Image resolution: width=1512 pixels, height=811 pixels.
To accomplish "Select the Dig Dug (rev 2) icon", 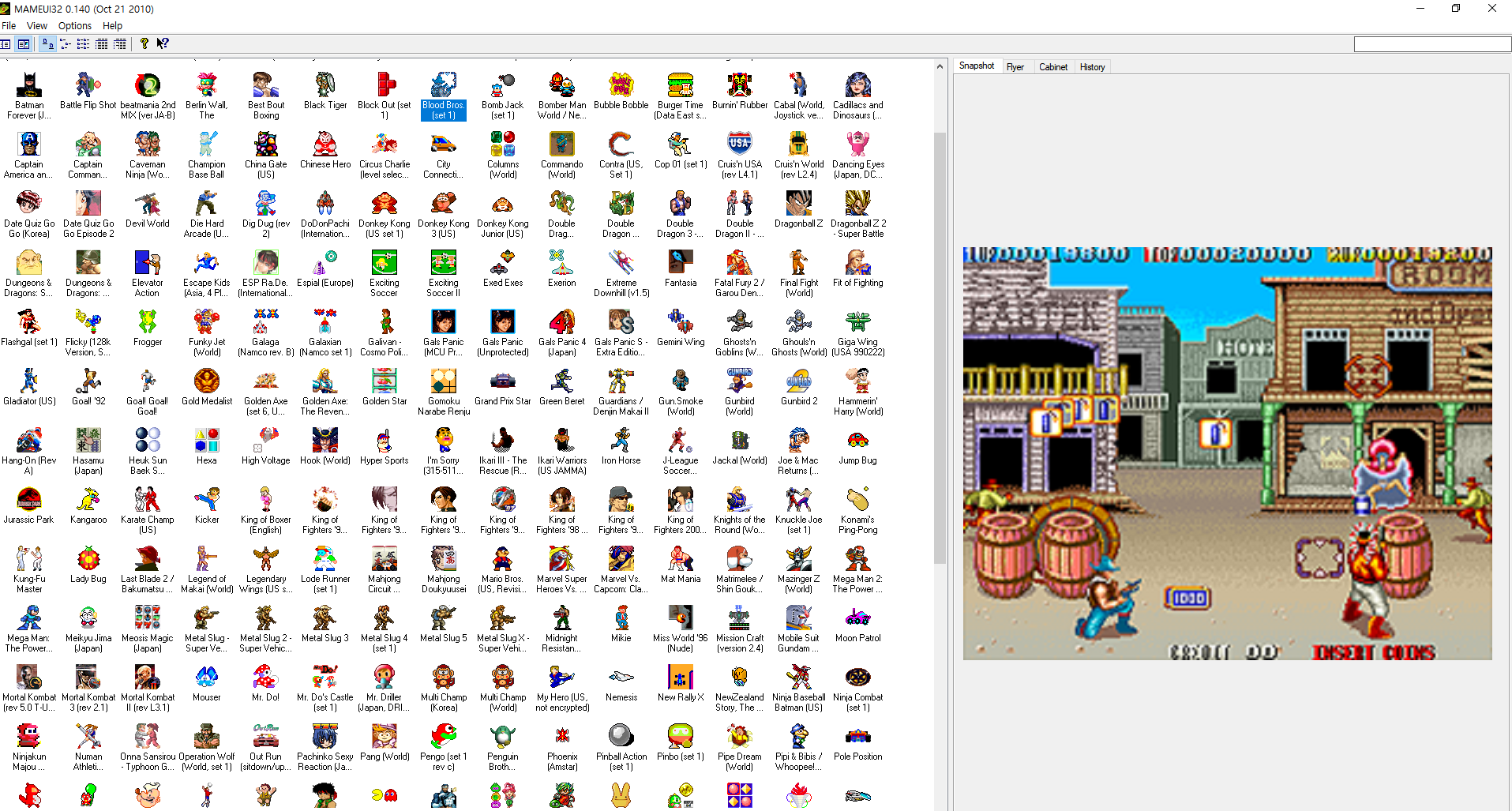I will coord(266,203).
